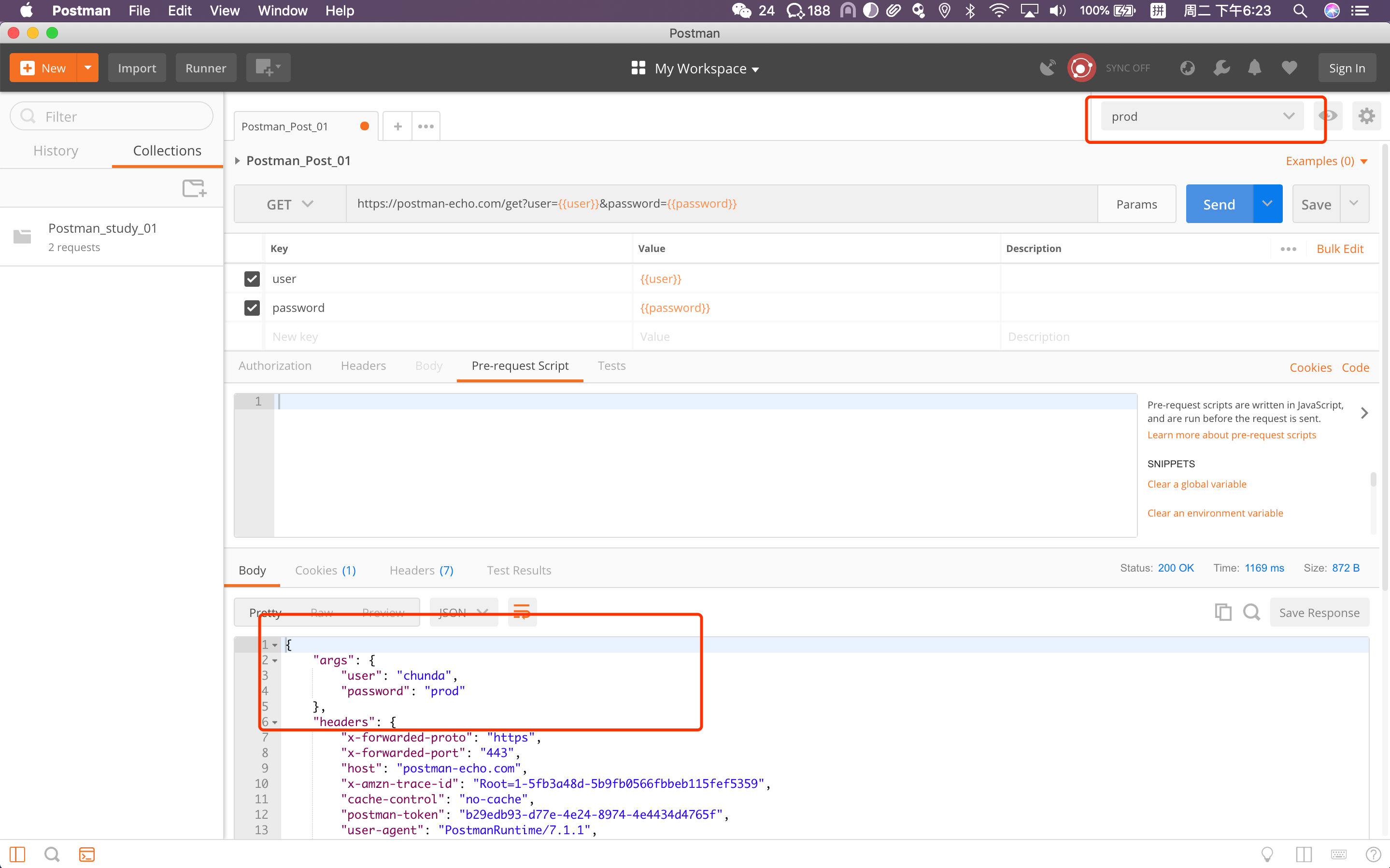1390x868 pixels.
Task: Open Manage Environments gear icon
Action: coord(1366,116)
